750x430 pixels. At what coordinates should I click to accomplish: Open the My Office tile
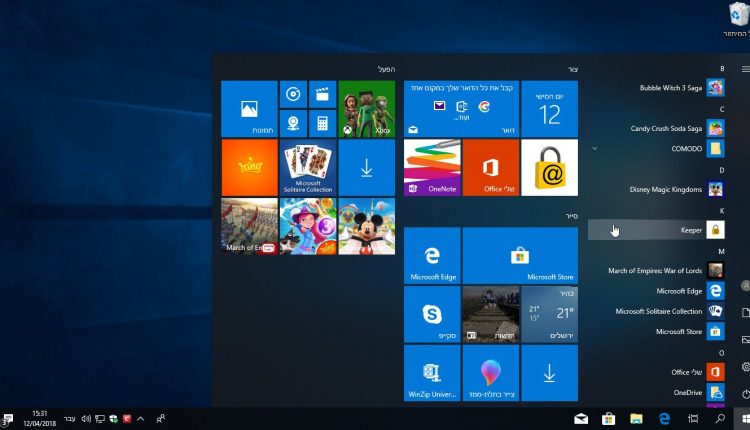[x=491, y=167]
